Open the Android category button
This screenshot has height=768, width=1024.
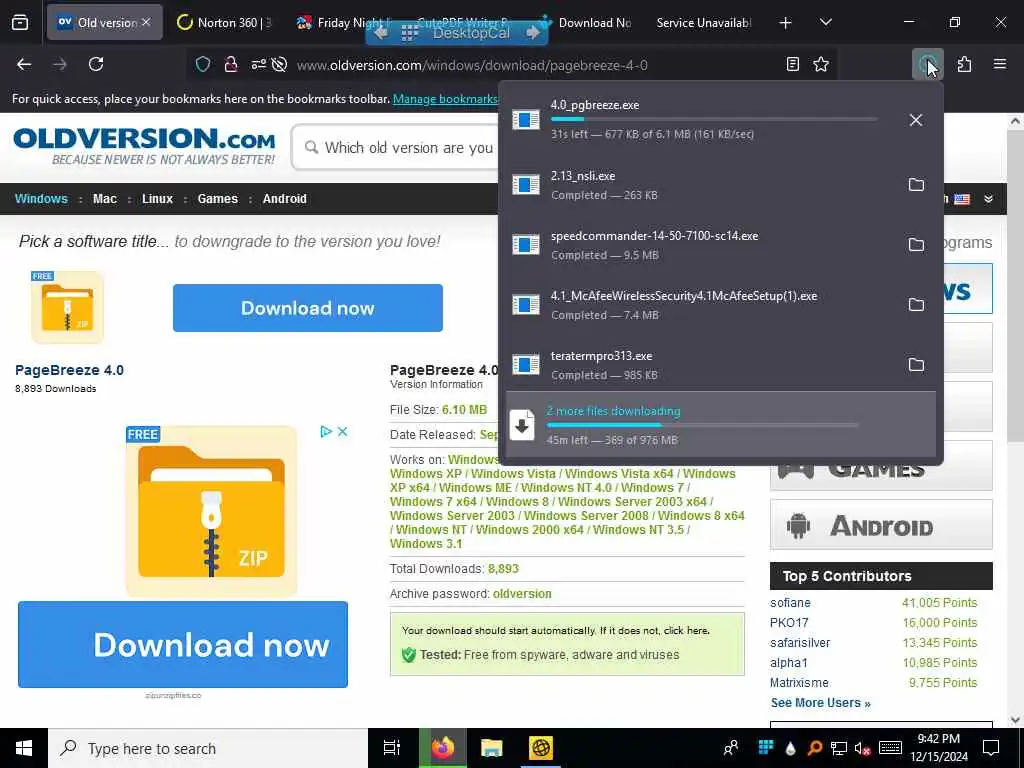[x=881, y=525]
